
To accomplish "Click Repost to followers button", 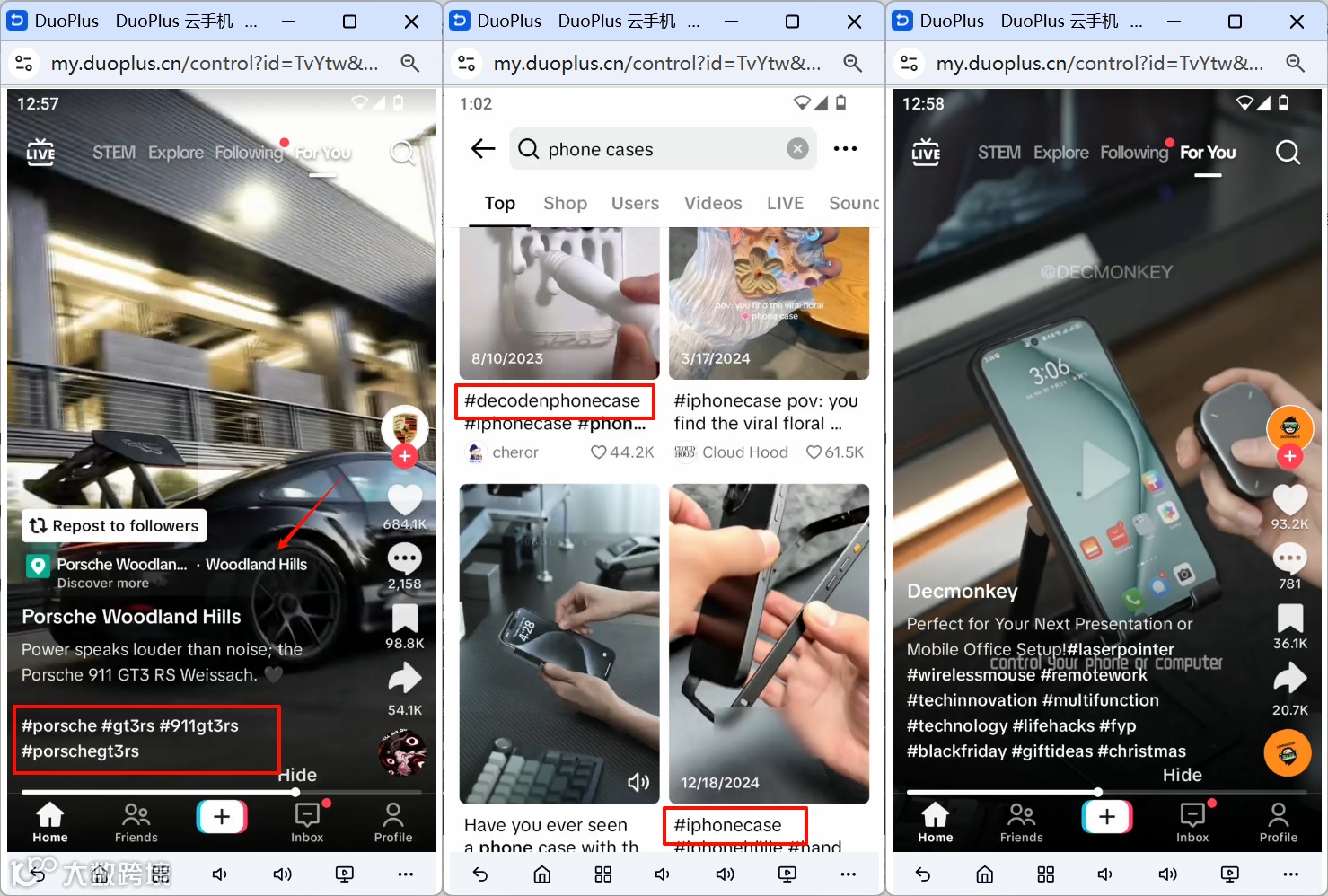I will click(x=114, y=526).
